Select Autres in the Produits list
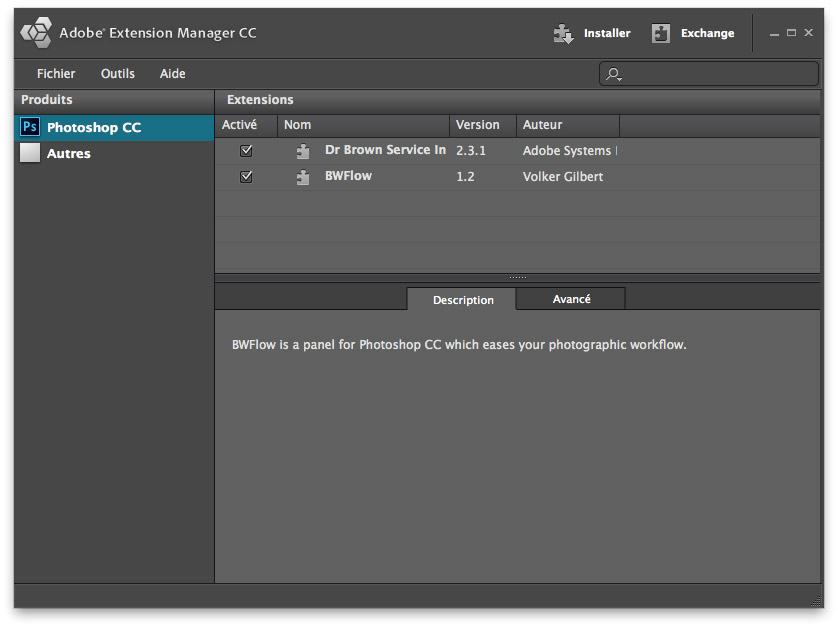838x628 pixels. (114, 153)
